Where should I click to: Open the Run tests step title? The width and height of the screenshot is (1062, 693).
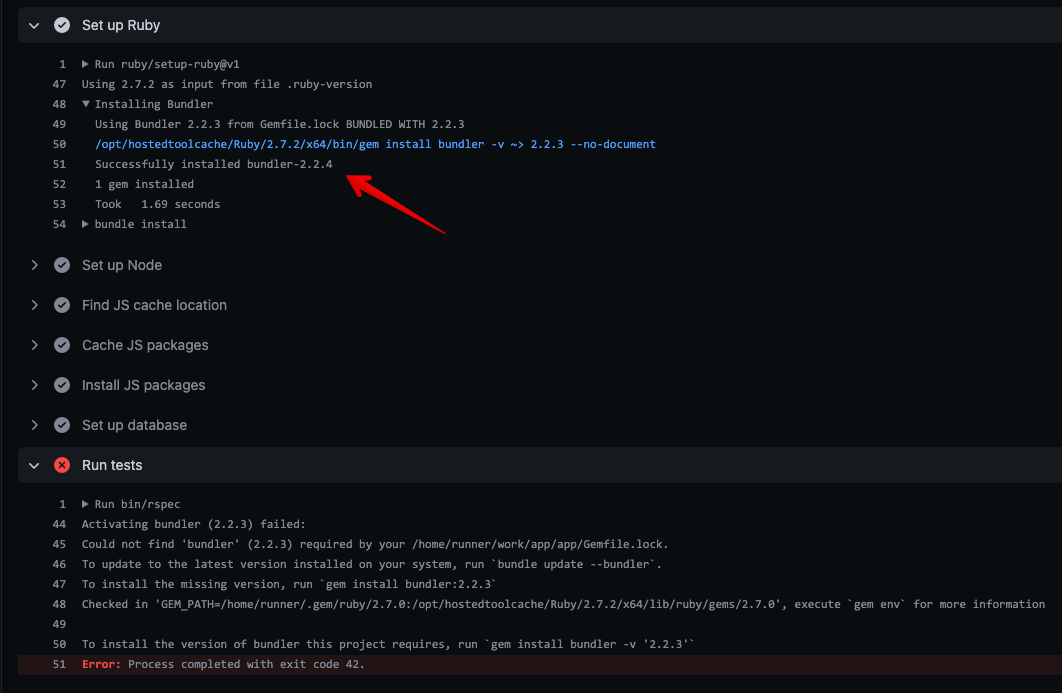112,465
